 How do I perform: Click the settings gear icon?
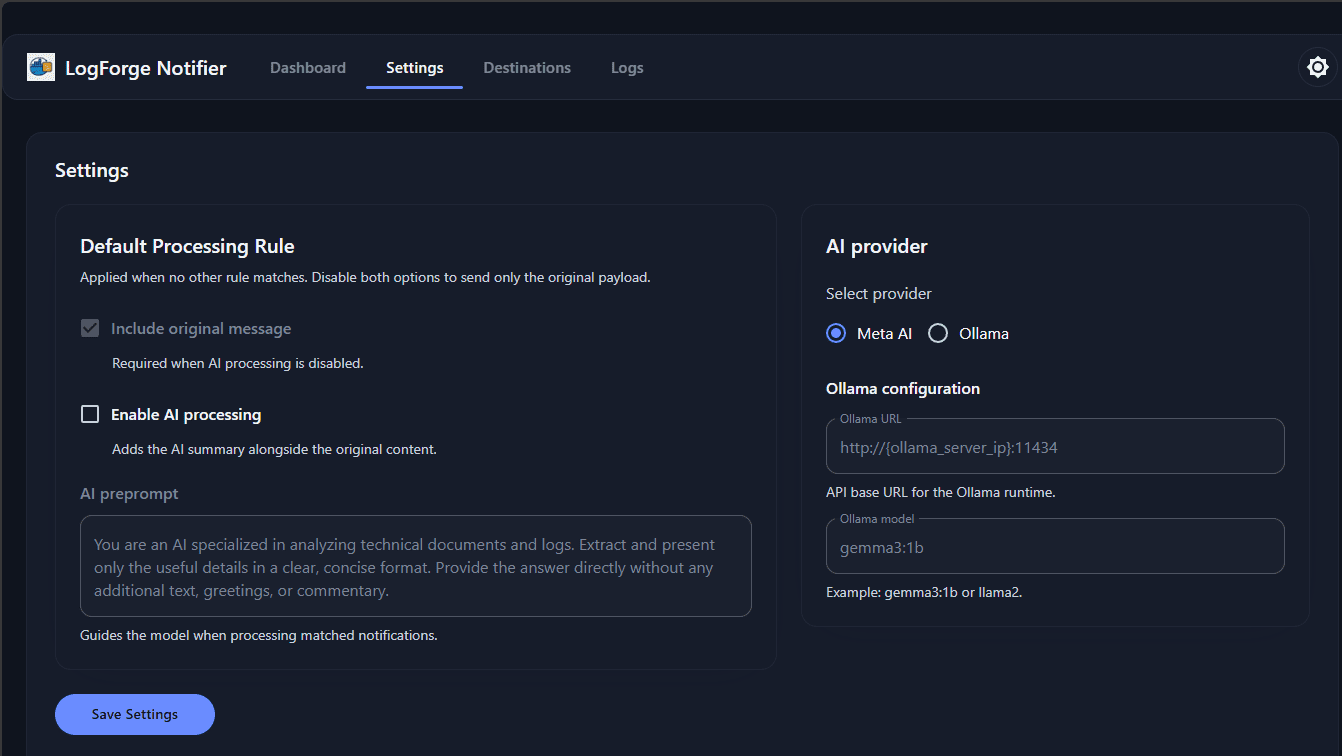[x=1317, y=66]
